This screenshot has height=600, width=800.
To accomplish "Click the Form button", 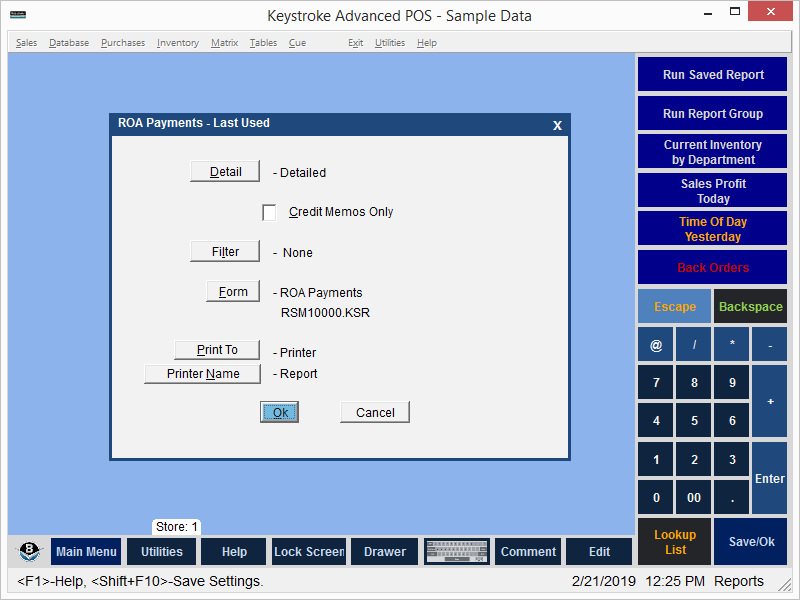I will pyautogui.click(x=233, y=291).
